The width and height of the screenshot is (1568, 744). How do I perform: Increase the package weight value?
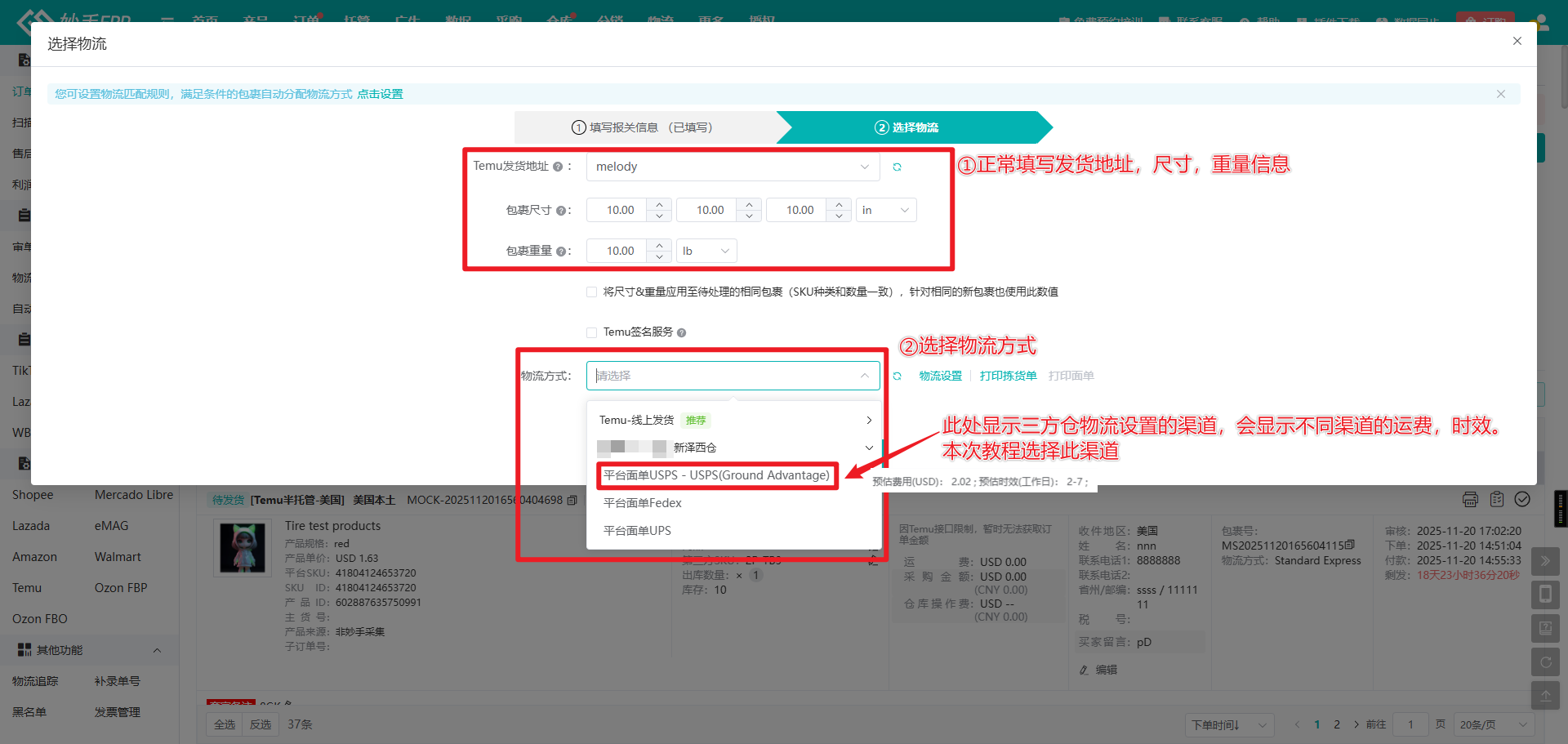pos(660,245)
